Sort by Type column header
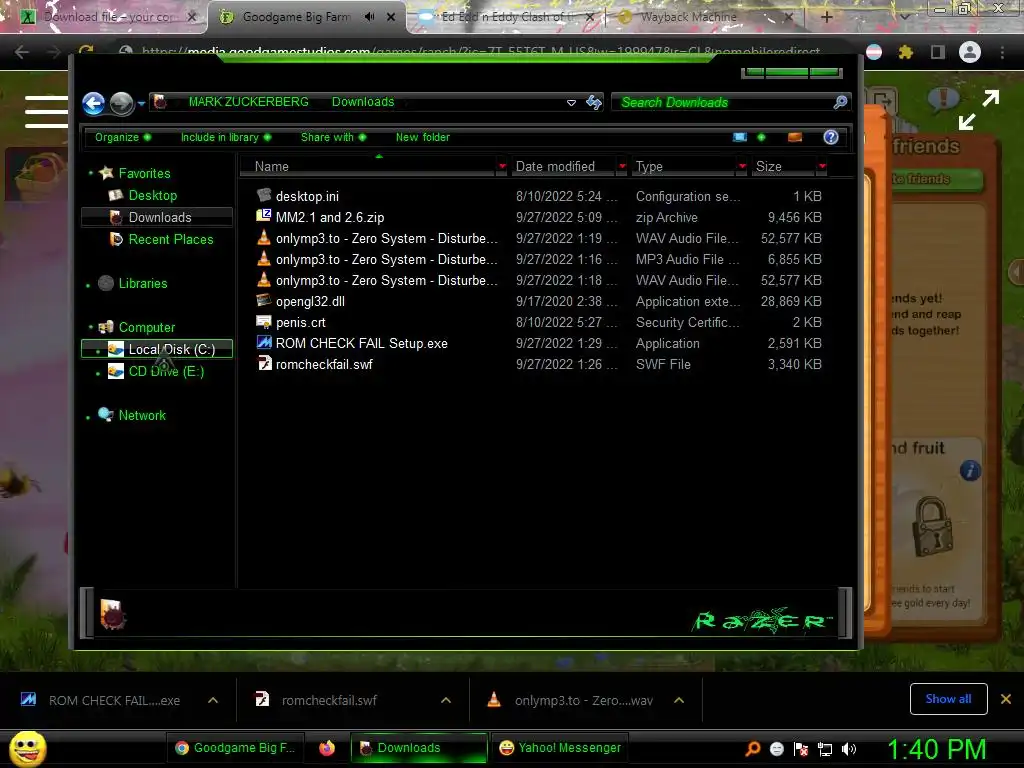 [682, 167]
